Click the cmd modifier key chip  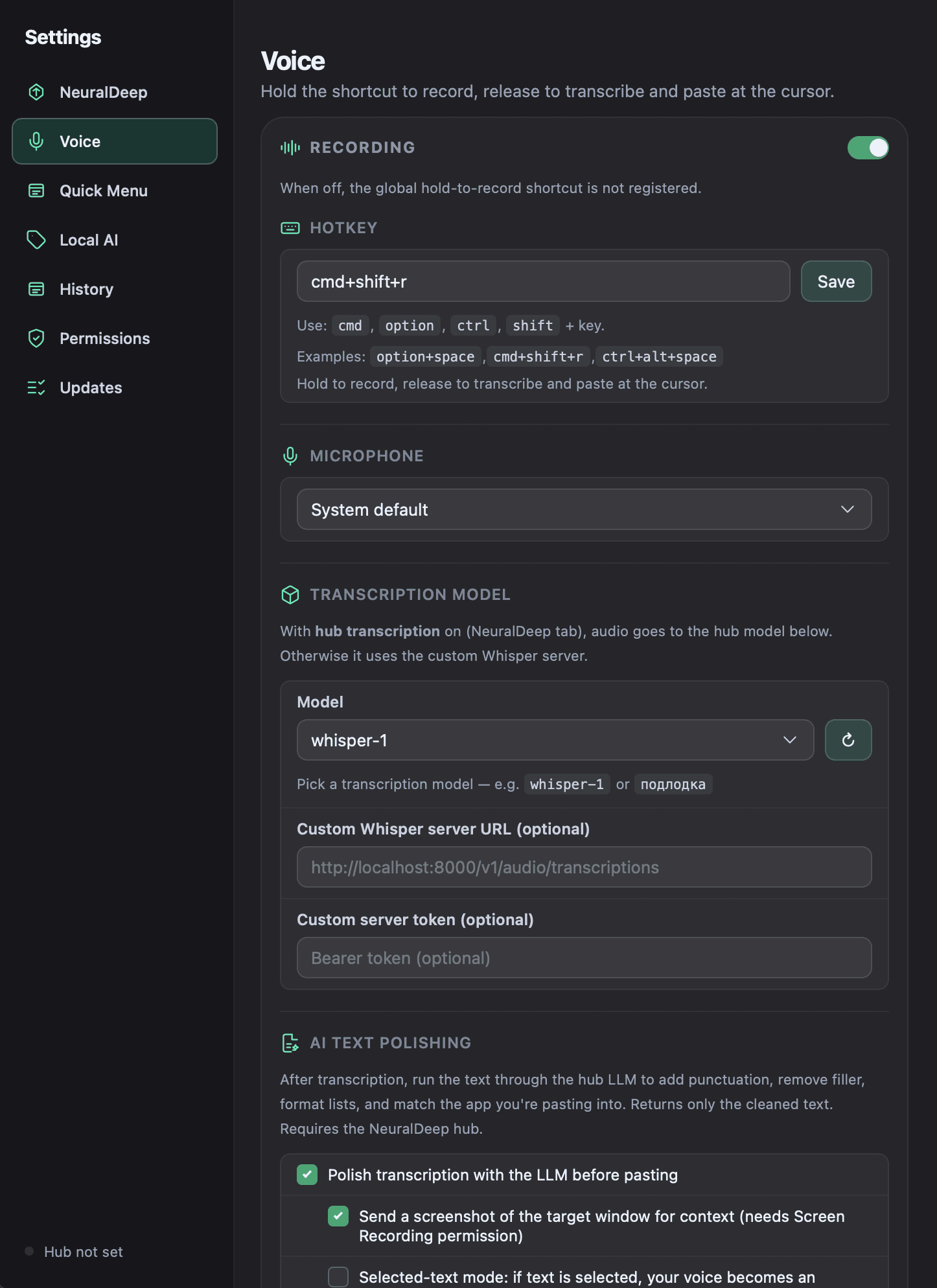350,325
